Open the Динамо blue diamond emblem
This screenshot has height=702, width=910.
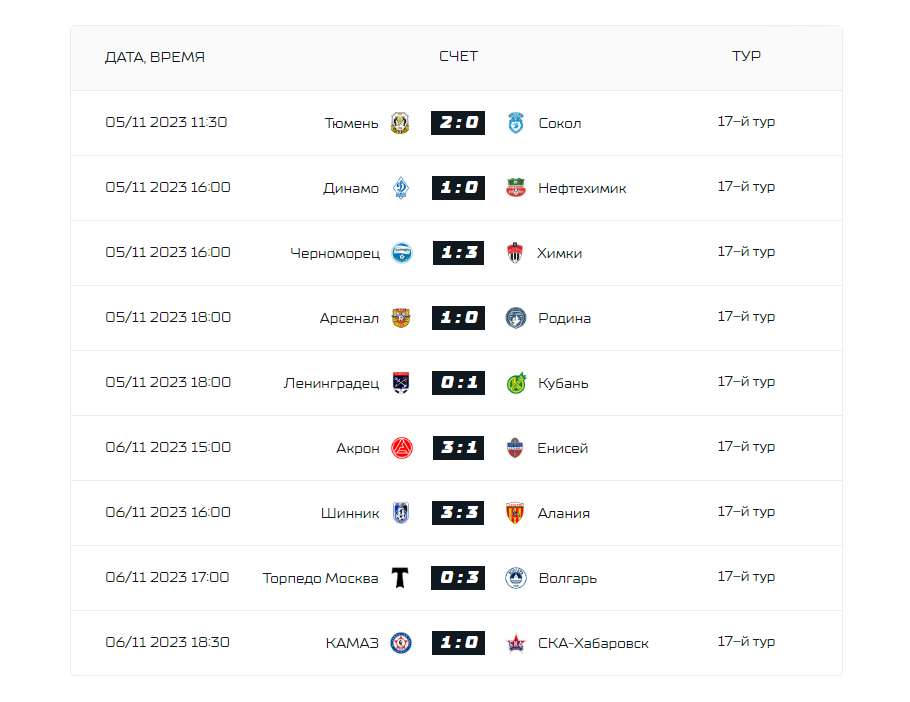point(401,188)
